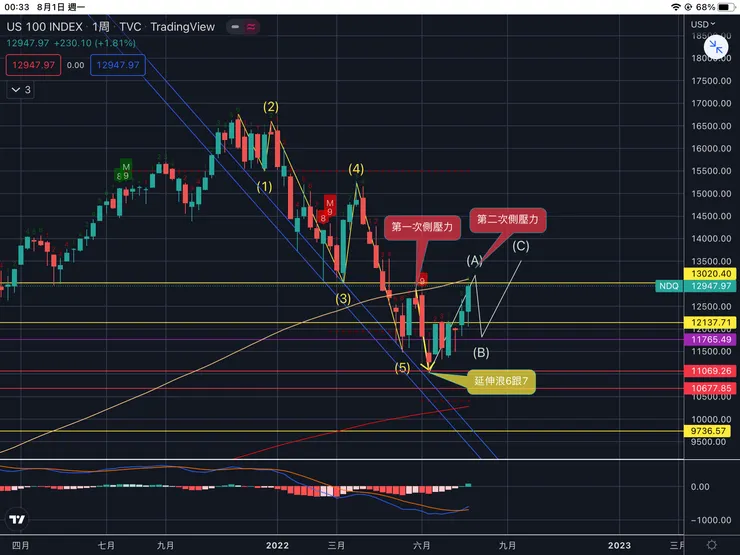Select the 11765.49 purple price label
This screenshot has height=555, width=740.
point(711,339)
